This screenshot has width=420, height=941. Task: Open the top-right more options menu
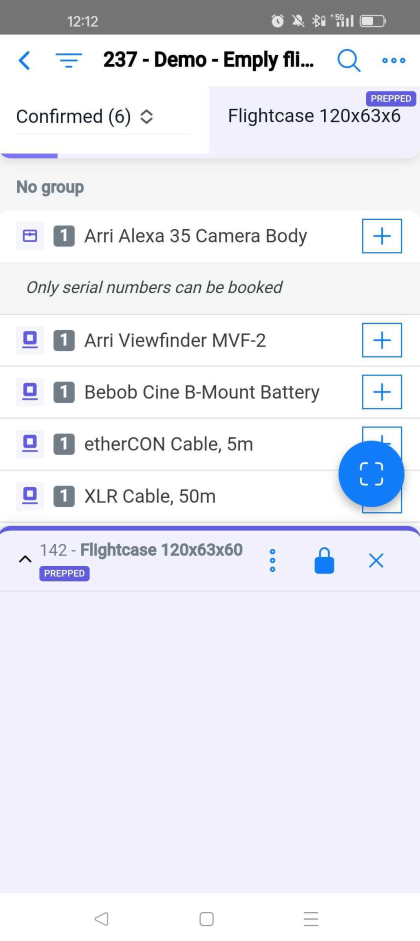pyautogui.click(x=394, y=60)
